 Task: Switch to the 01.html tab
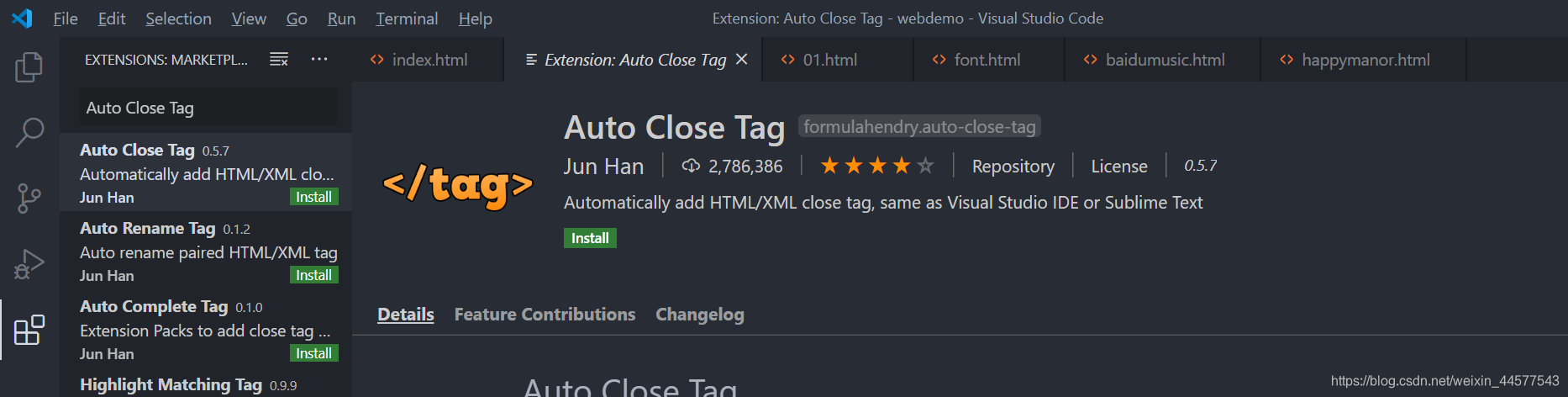coord(838,60)
